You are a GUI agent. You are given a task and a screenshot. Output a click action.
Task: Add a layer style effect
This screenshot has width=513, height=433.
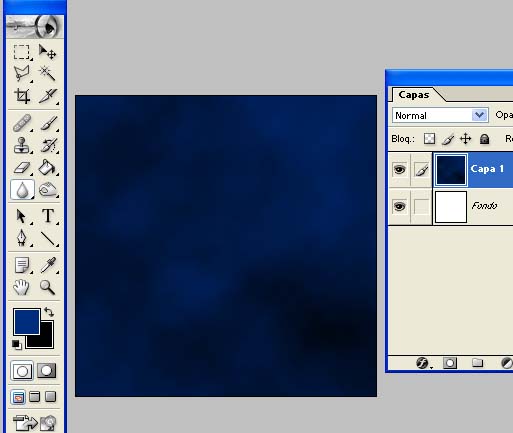[423, 363]
